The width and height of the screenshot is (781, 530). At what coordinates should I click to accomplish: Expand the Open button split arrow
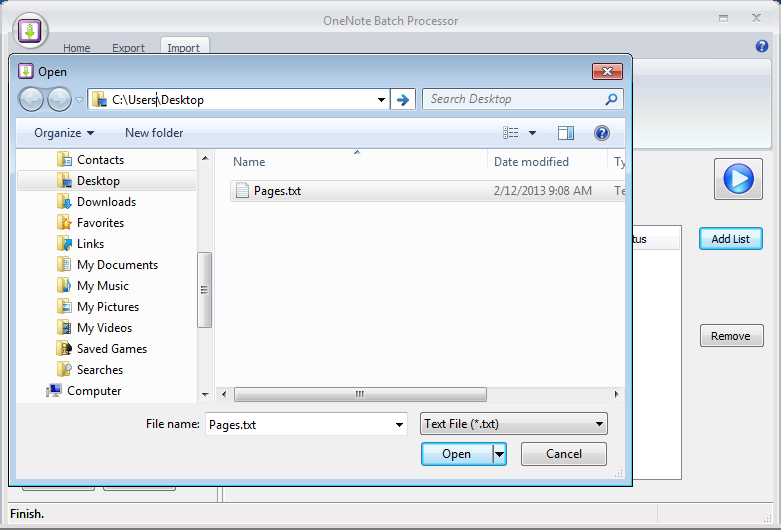click(x=500, y=454)
